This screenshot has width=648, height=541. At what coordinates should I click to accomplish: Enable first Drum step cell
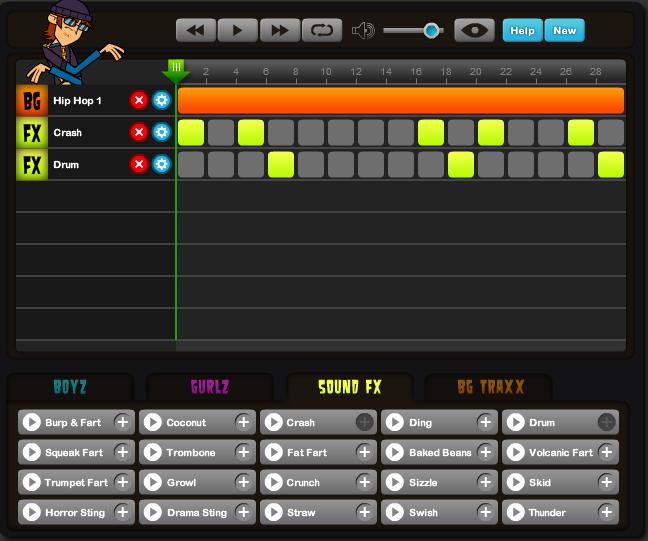tap(191, 164)
